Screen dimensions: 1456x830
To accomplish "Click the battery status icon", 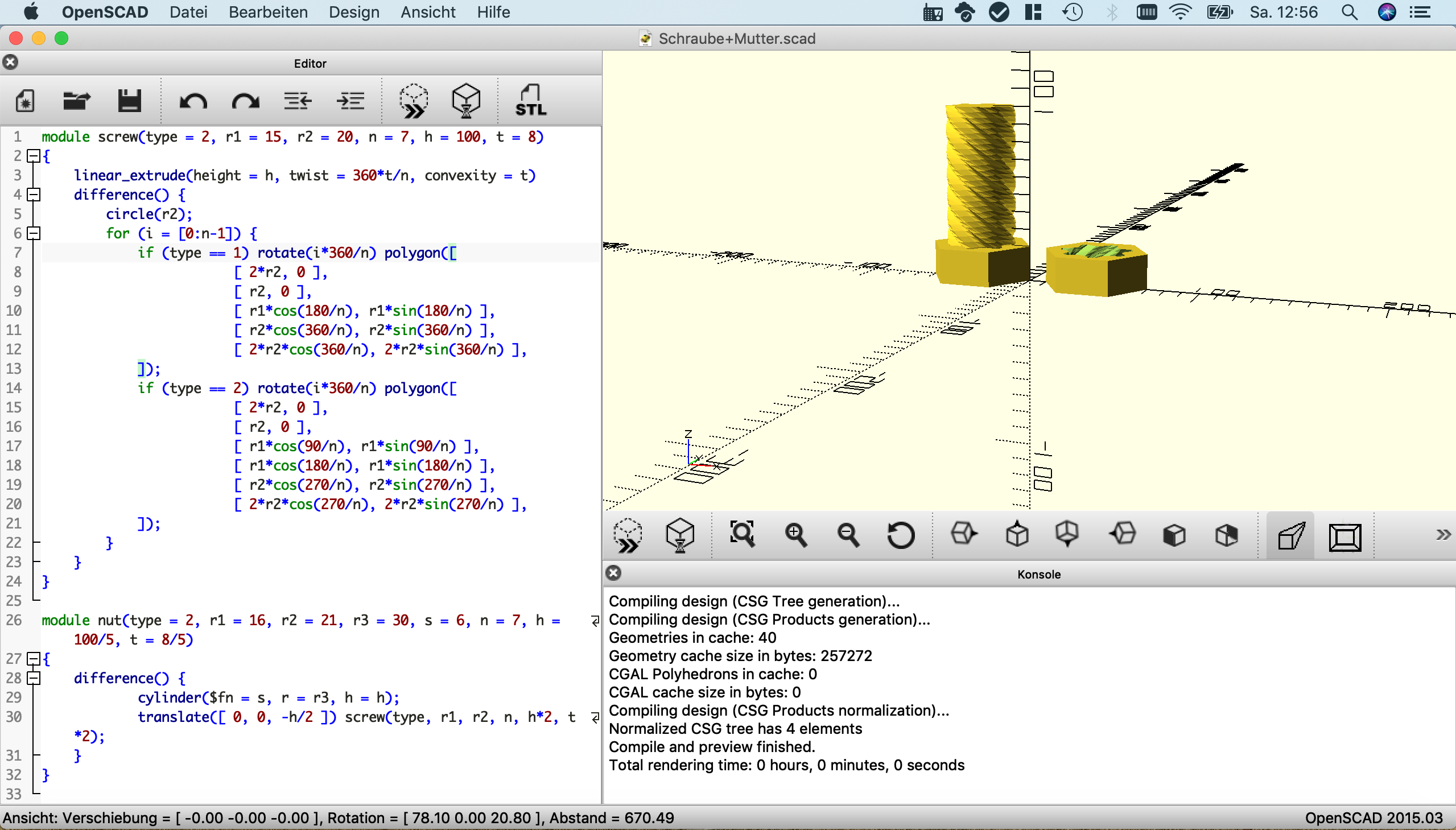I will [x=1220, y=12].
